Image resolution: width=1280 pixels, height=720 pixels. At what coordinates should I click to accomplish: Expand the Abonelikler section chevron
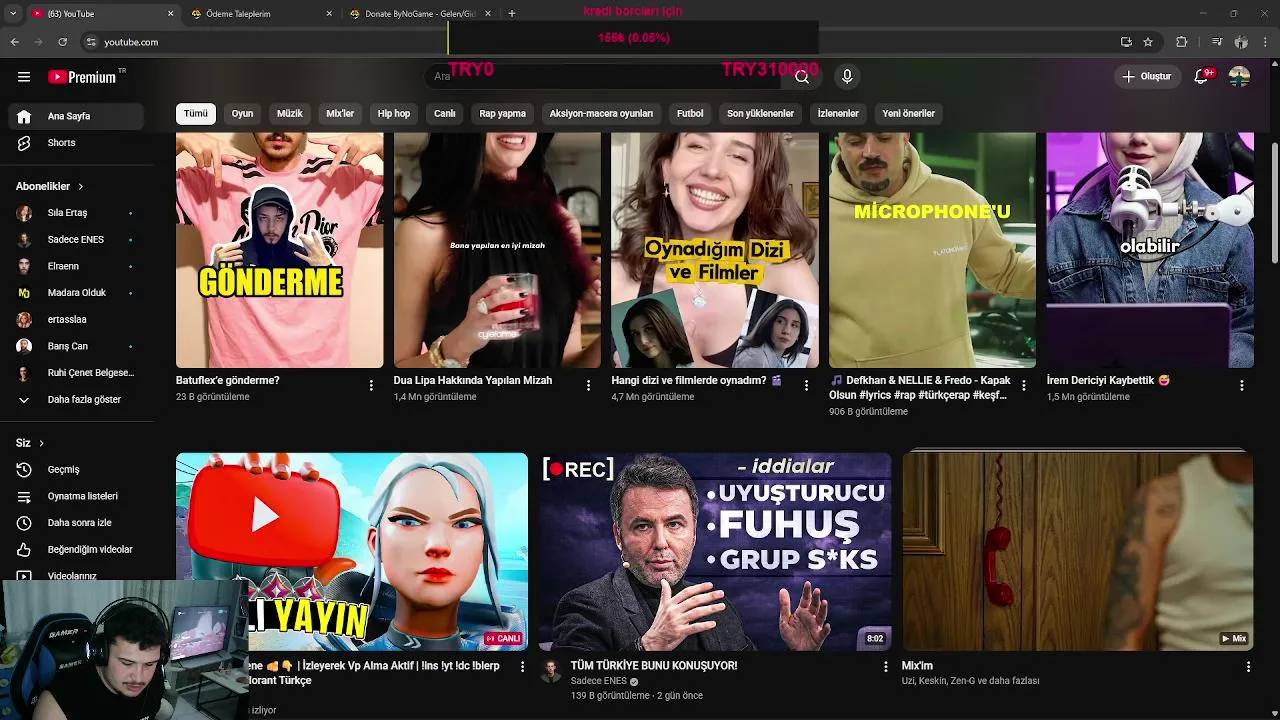(81, 186)
